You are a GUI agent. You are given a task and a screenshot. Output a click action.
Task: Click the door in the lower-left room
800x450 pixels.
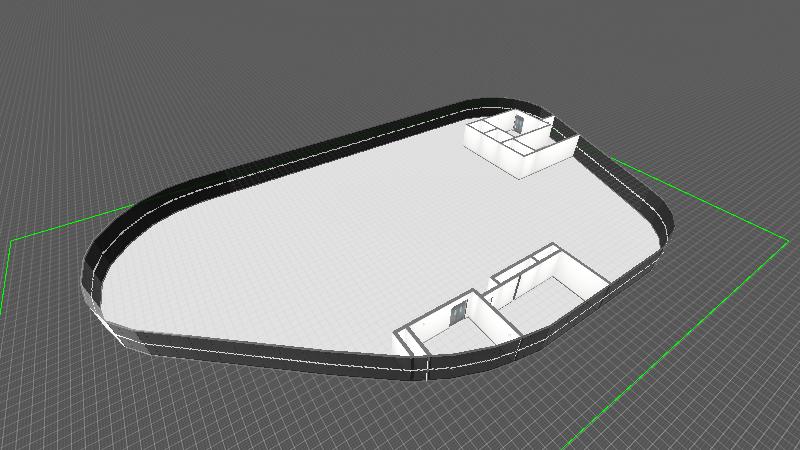point(458,312)
